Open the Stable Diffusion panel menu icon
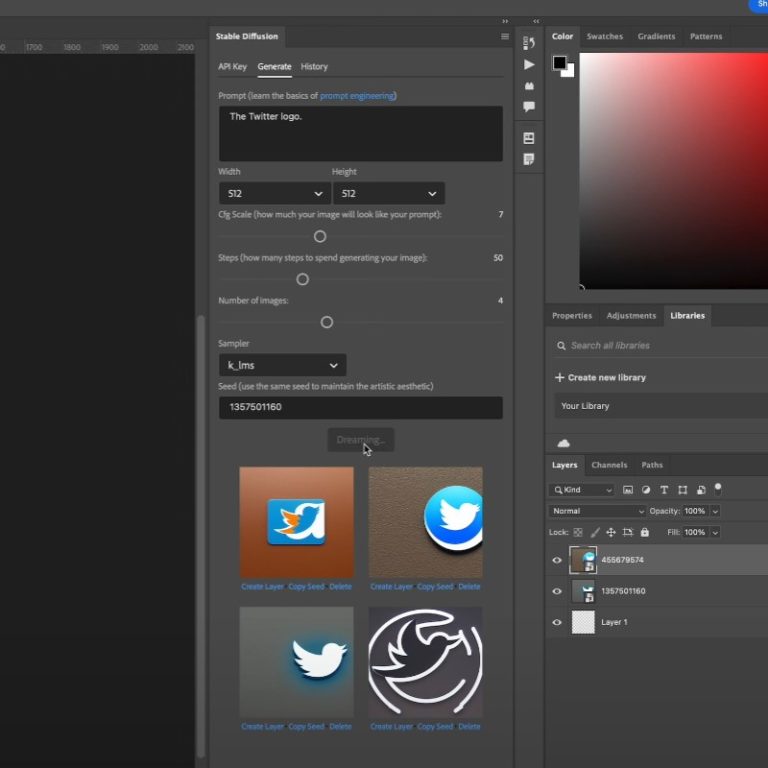Viewport: 768px width, 768px height. point(505,36)
